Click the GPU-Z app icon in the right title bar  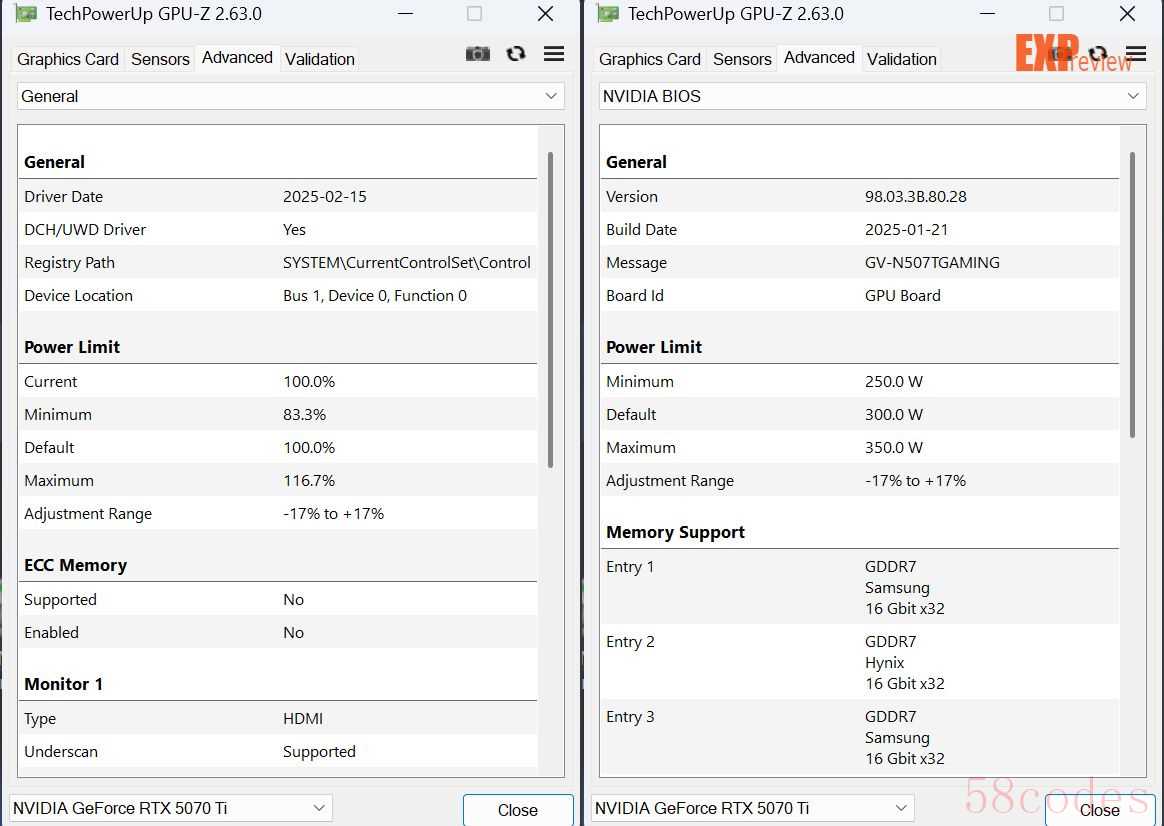click(x=608, y=14)
